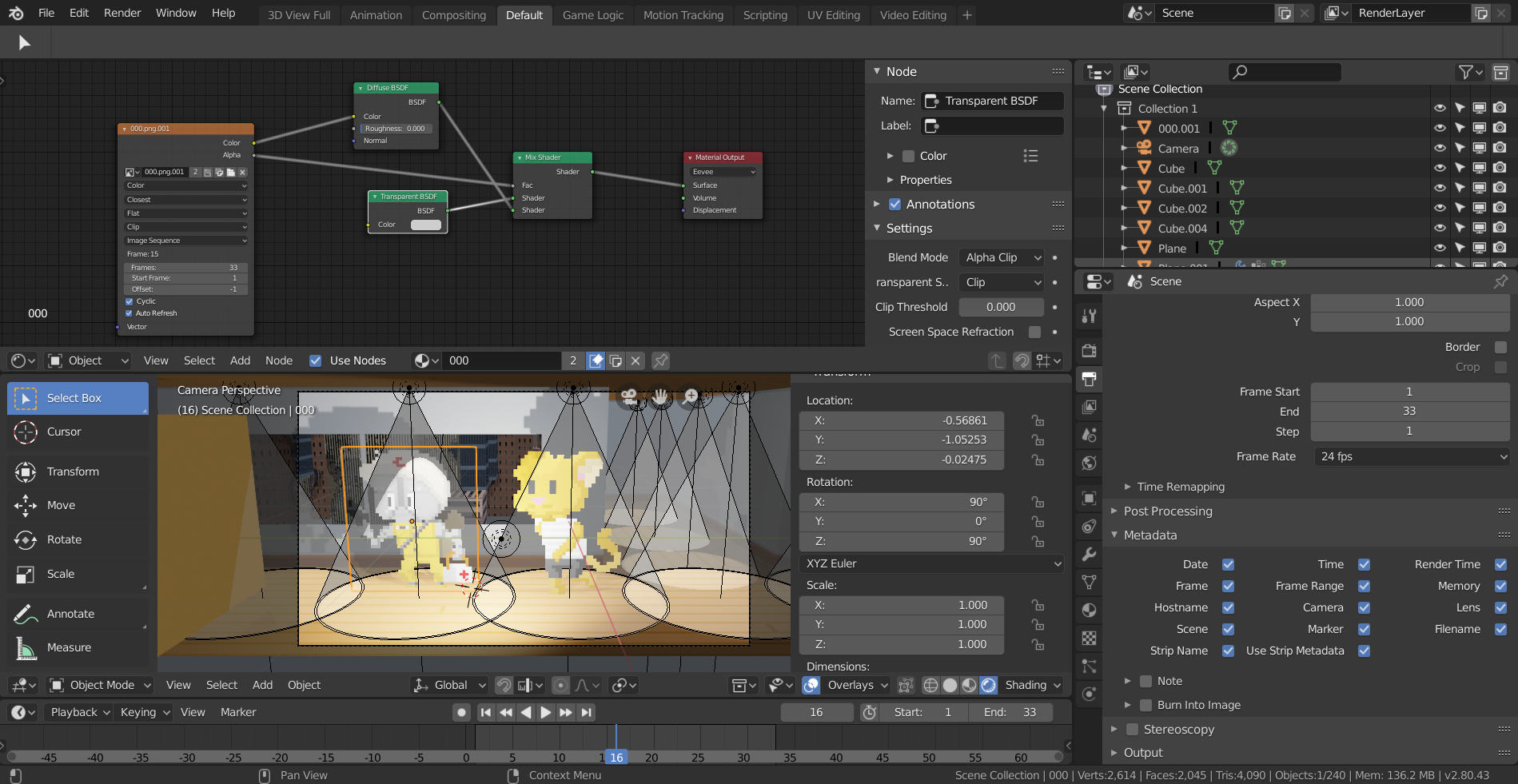Open the Playback popover
1518x784 pixels.
tap(80, 712)
